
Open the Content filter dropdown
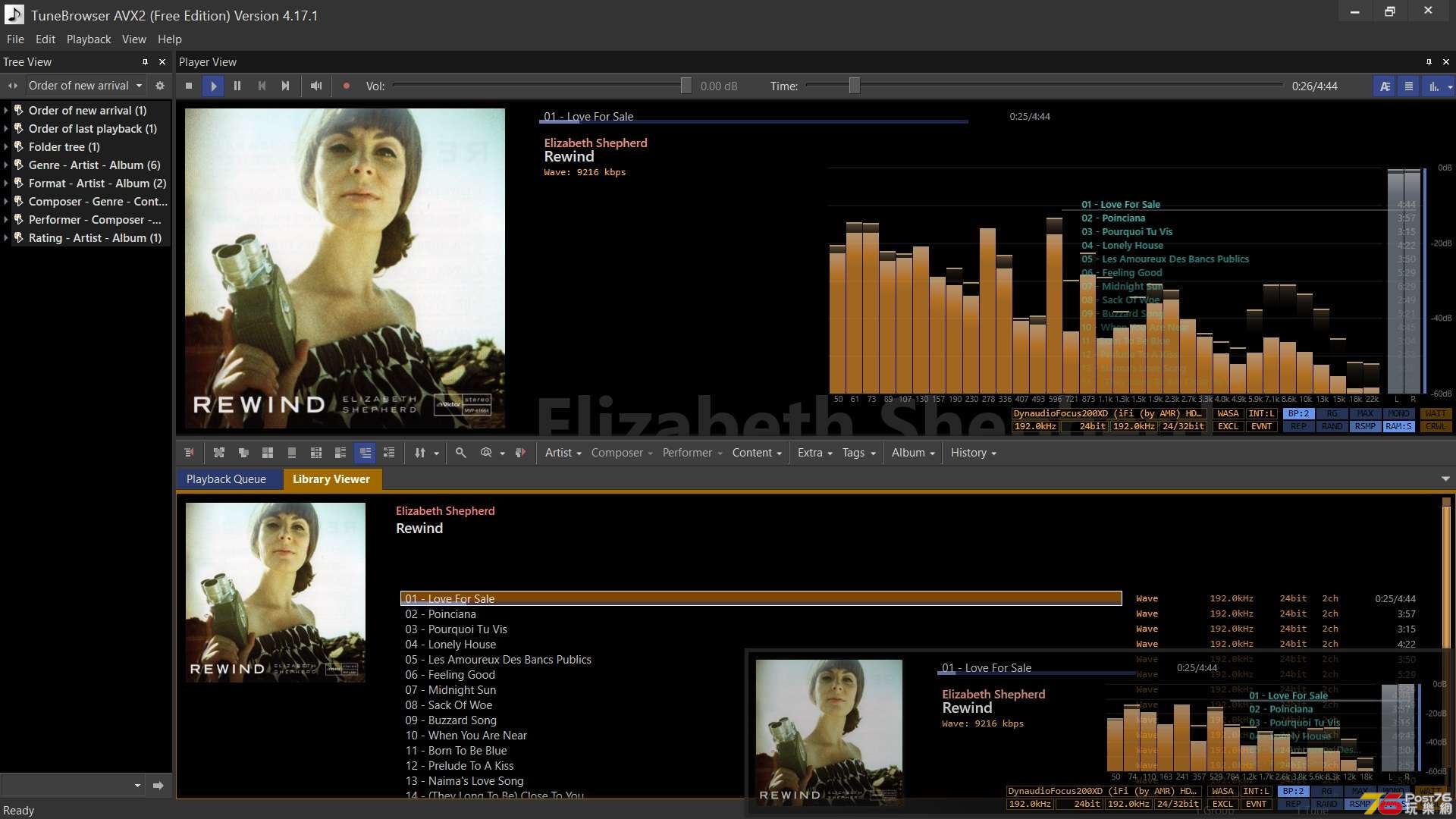pos(757,453)
